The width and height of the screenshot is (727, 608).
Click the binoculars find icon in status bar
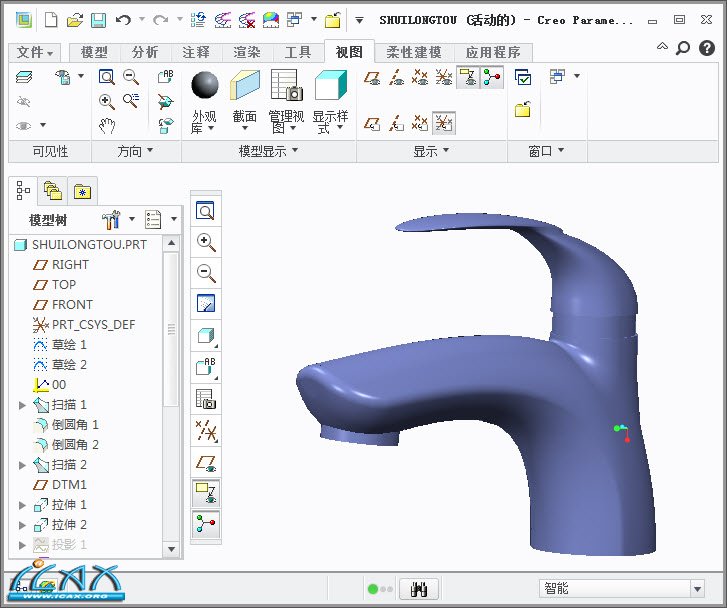point(419,589)
